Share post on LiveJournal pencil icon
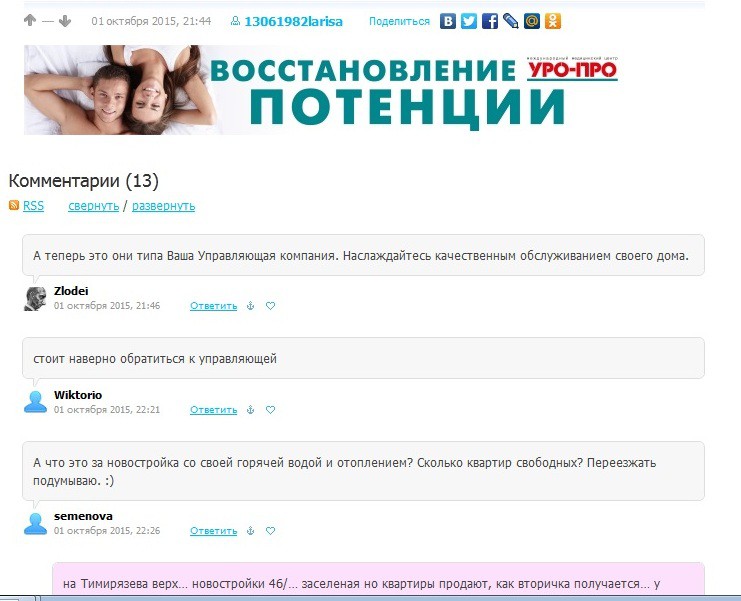The width and height of the screenshot is (741, 601). point(510,21)
